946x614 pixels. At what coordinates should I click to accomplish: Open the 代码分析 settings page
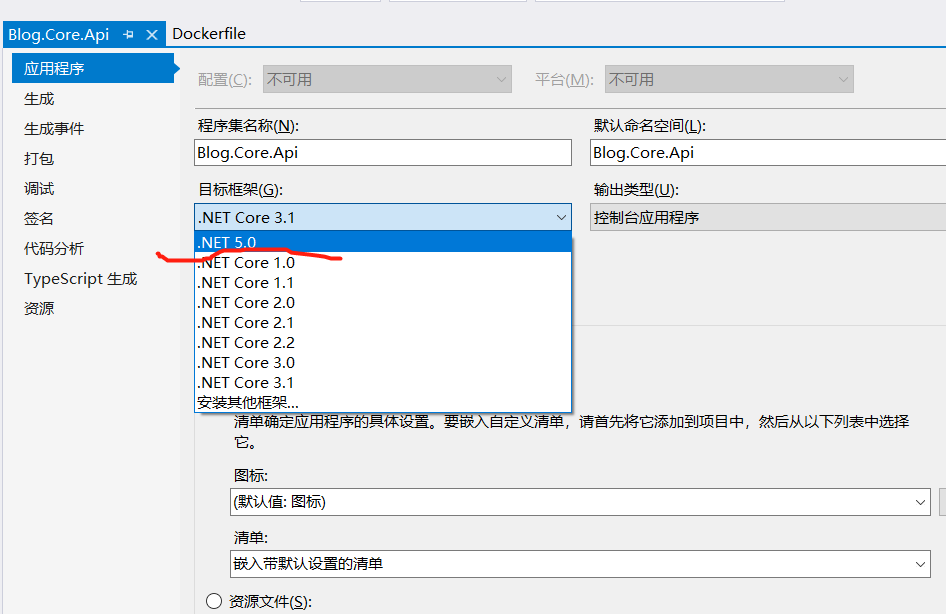point(54,248)
